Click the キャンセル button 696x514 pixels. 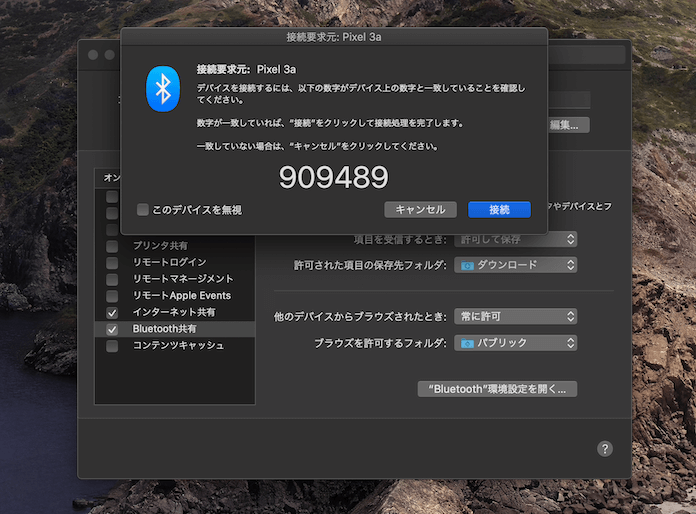pyautogui.click(x=420, y=210)
